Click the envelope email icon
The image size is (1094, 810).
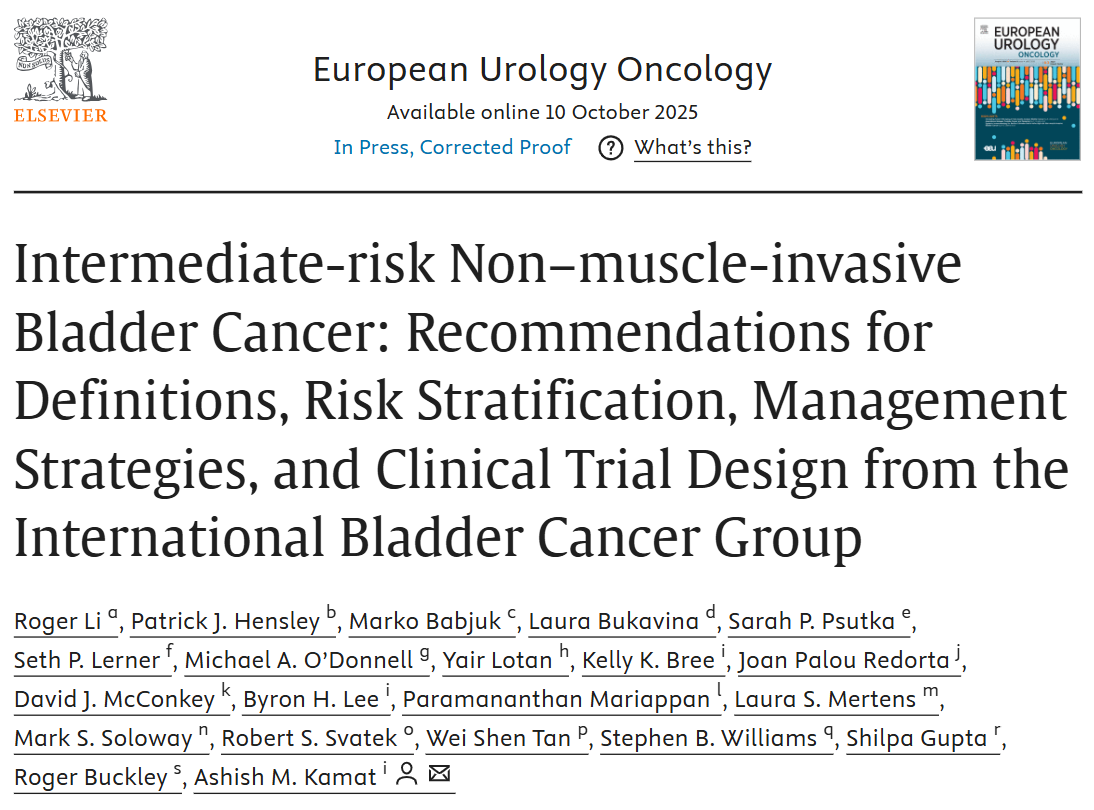[439, 774]
